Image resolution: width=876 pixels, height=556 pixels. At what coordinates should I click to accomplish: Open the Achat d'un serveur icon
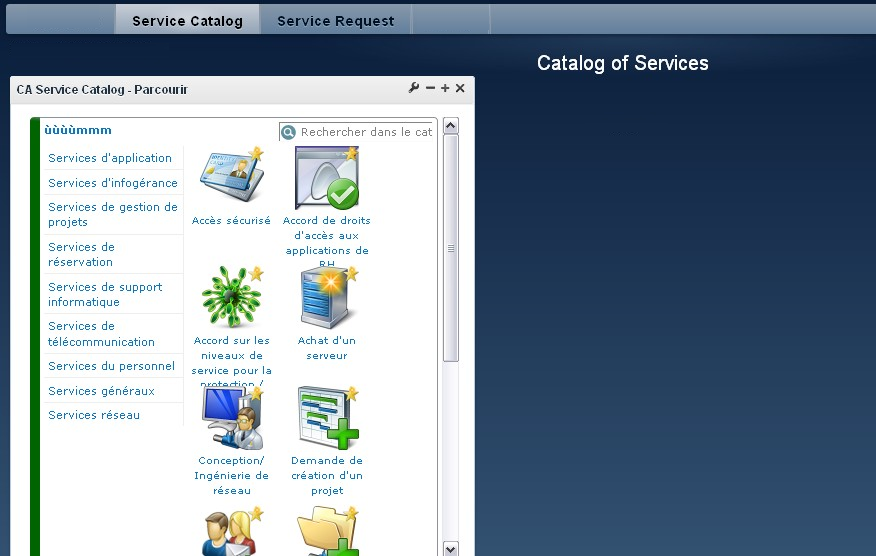coord(328,297)
